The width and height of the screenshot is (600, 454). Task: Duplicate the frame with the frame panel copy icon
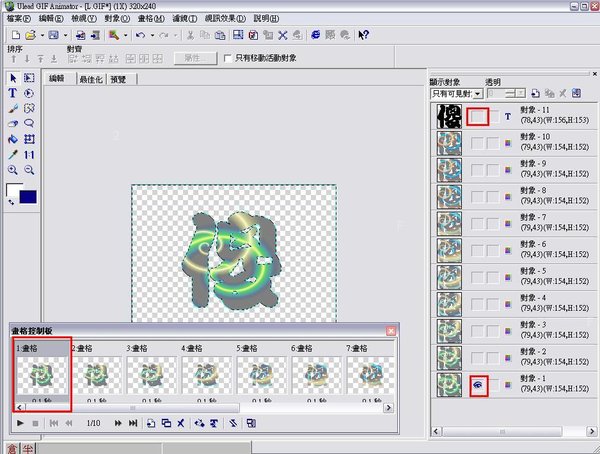pyautogui.click(x=166, y=423)
